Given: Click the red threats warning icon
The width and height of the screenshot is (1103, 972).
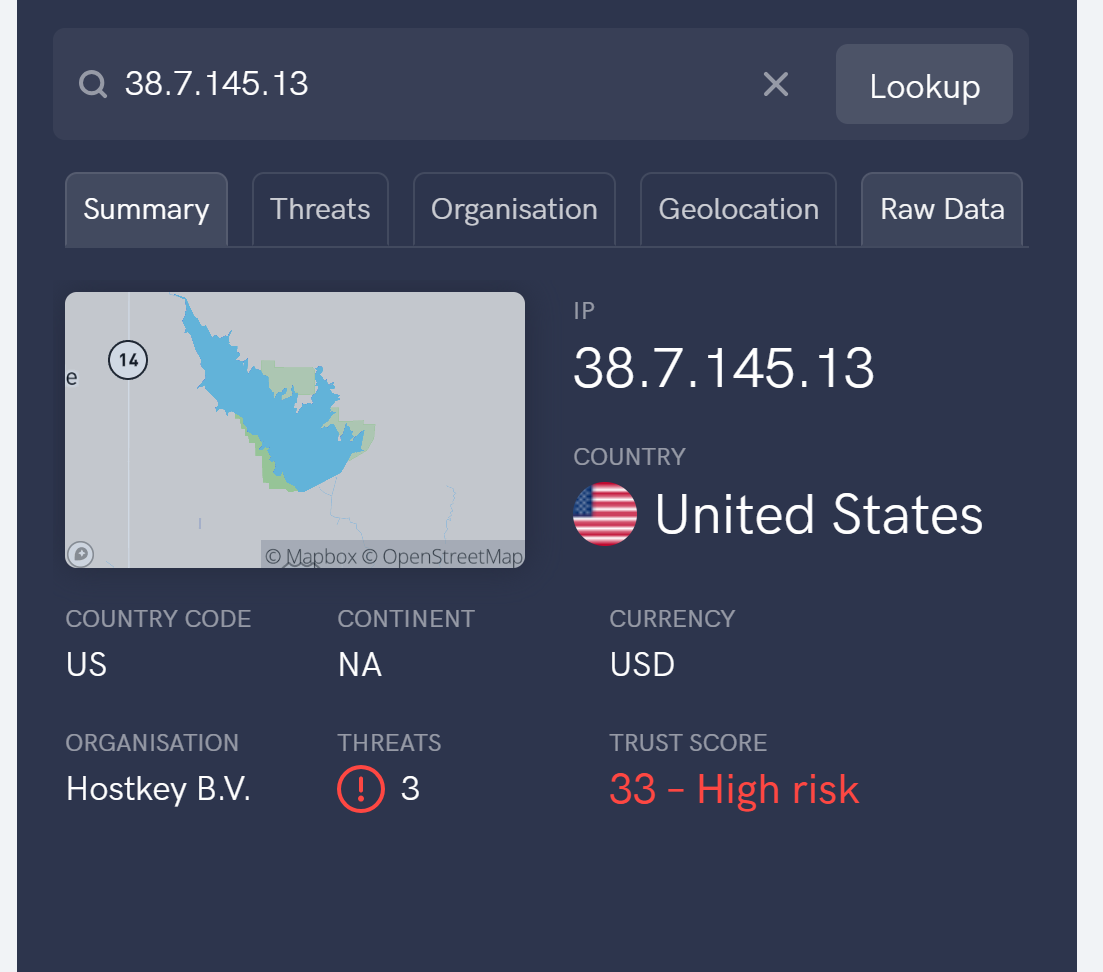Looking at the screenshot, I should coord(361,789).
